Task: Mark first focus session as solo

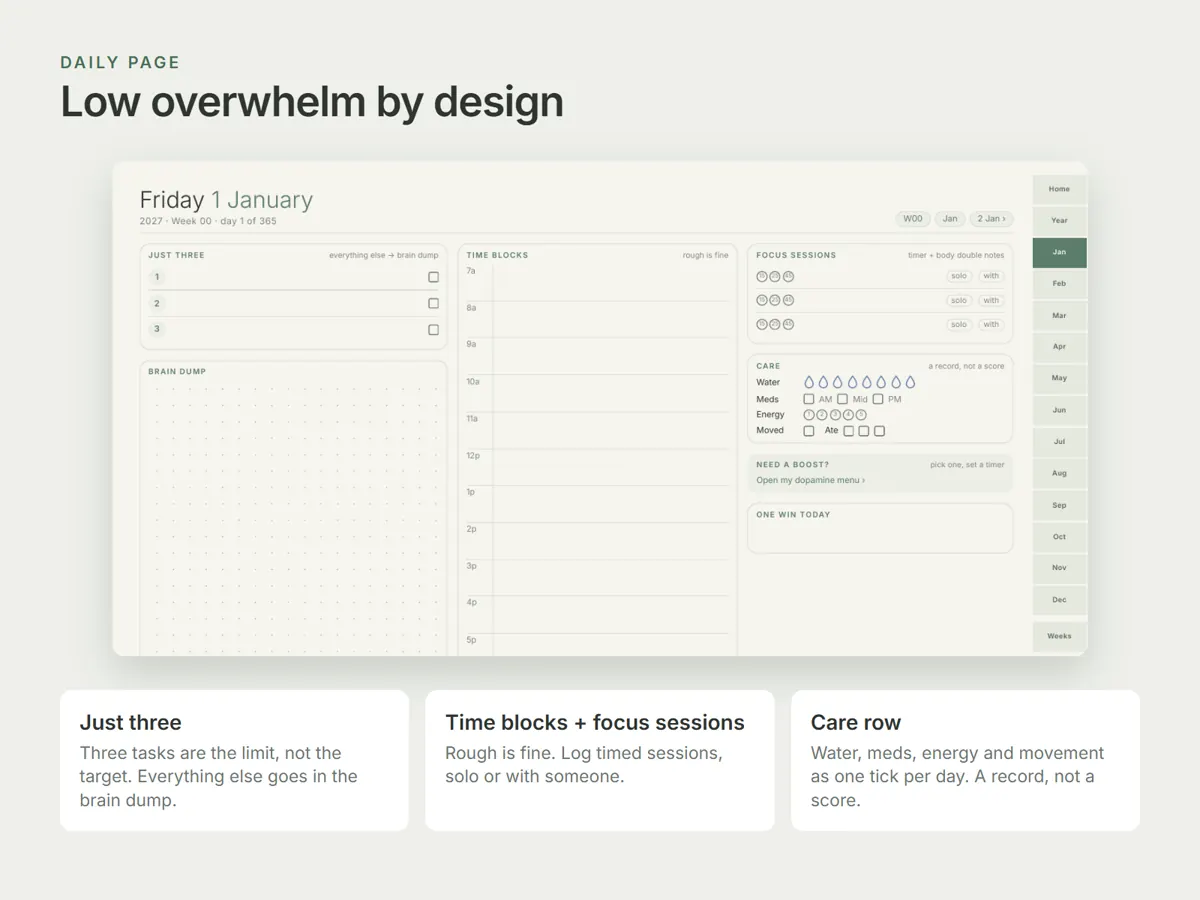Action: (x=959, y=276)
